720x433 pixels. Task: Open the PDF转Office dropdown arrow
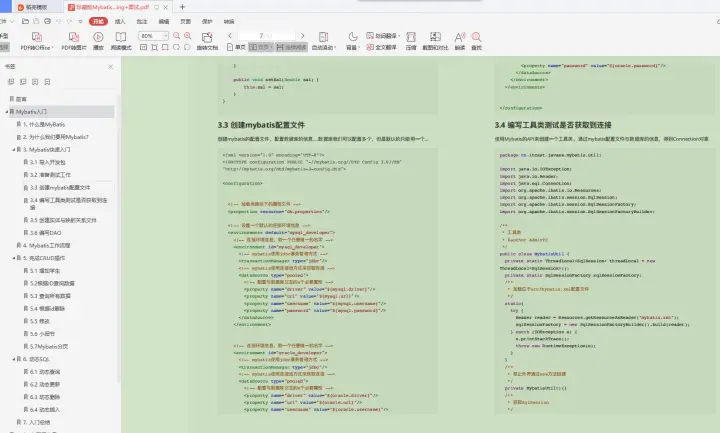[53, 47]
